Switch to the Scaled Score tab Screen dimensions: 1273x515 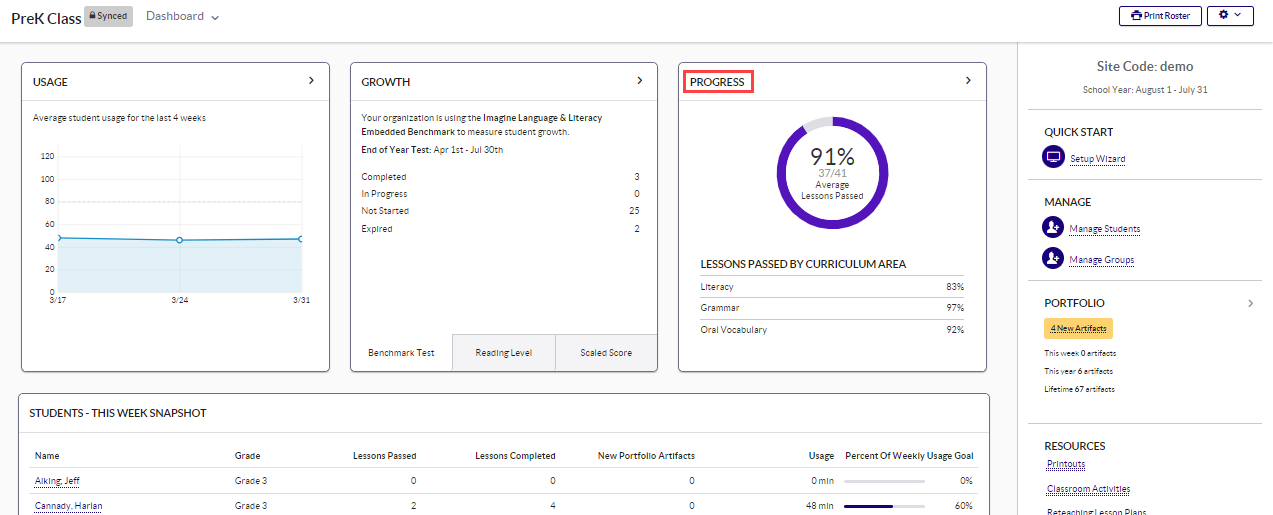[x=606, y=353]
